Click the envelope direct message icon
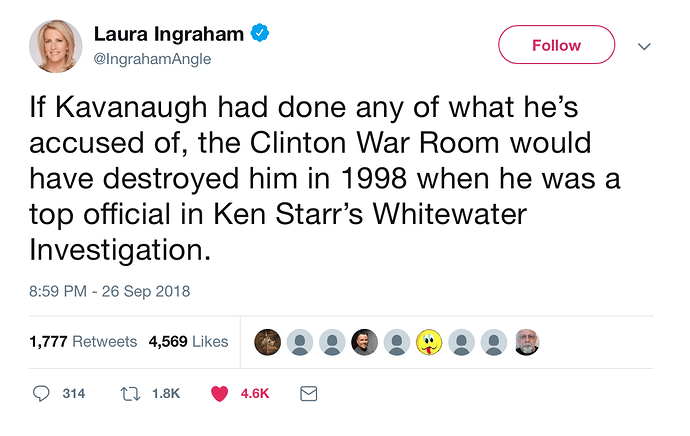690x436 pixels. point(308,394)
